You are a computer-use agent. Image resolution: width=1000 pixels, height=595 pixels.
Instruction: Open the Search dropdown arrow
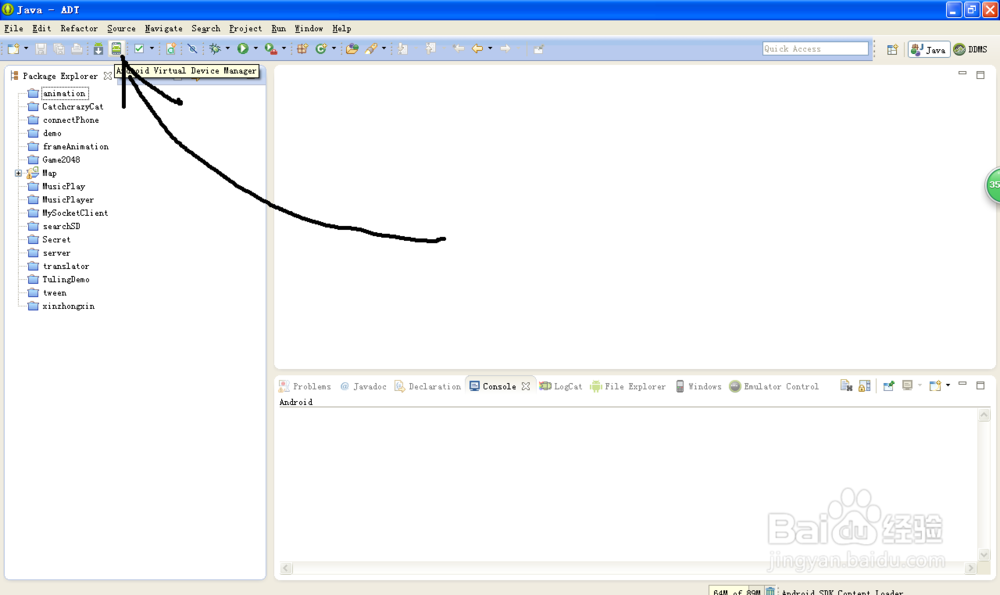point(384,48)
